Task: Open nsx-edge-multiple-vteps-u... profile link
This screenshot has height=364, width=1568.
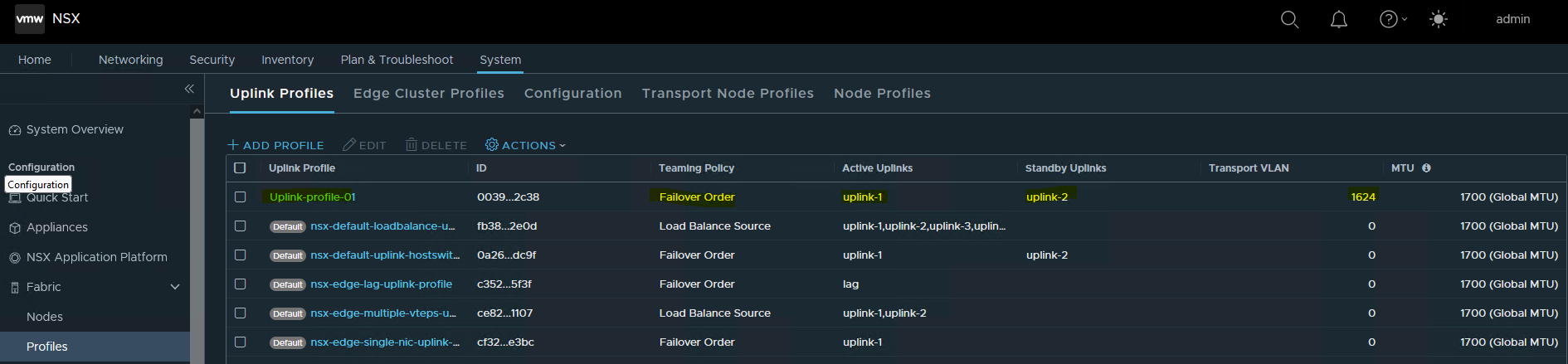Action: [383, 313]
